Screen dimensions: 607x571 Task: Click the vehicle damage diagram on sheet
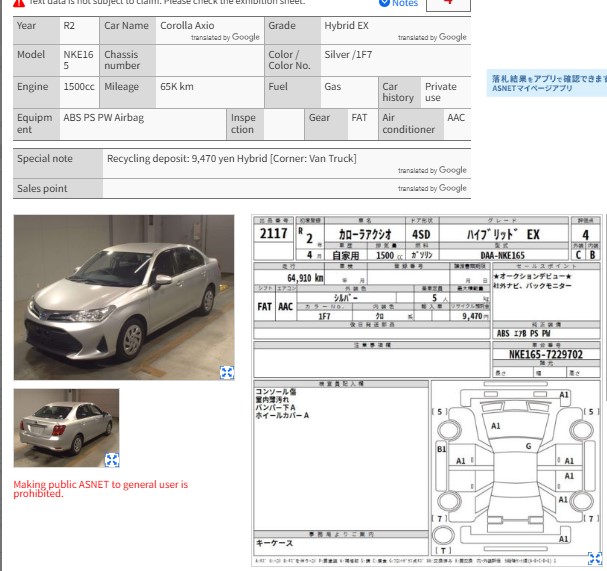pyautogui.click(x=515, y=468)
